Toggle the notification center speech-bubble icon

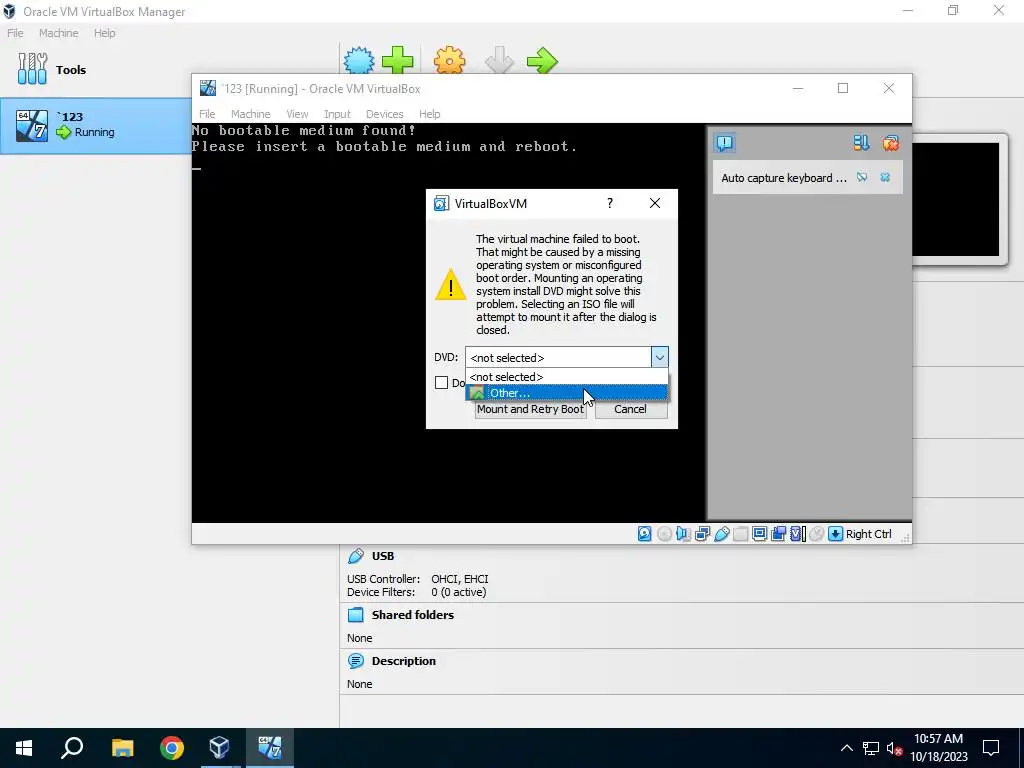click(x=724, y=143)
